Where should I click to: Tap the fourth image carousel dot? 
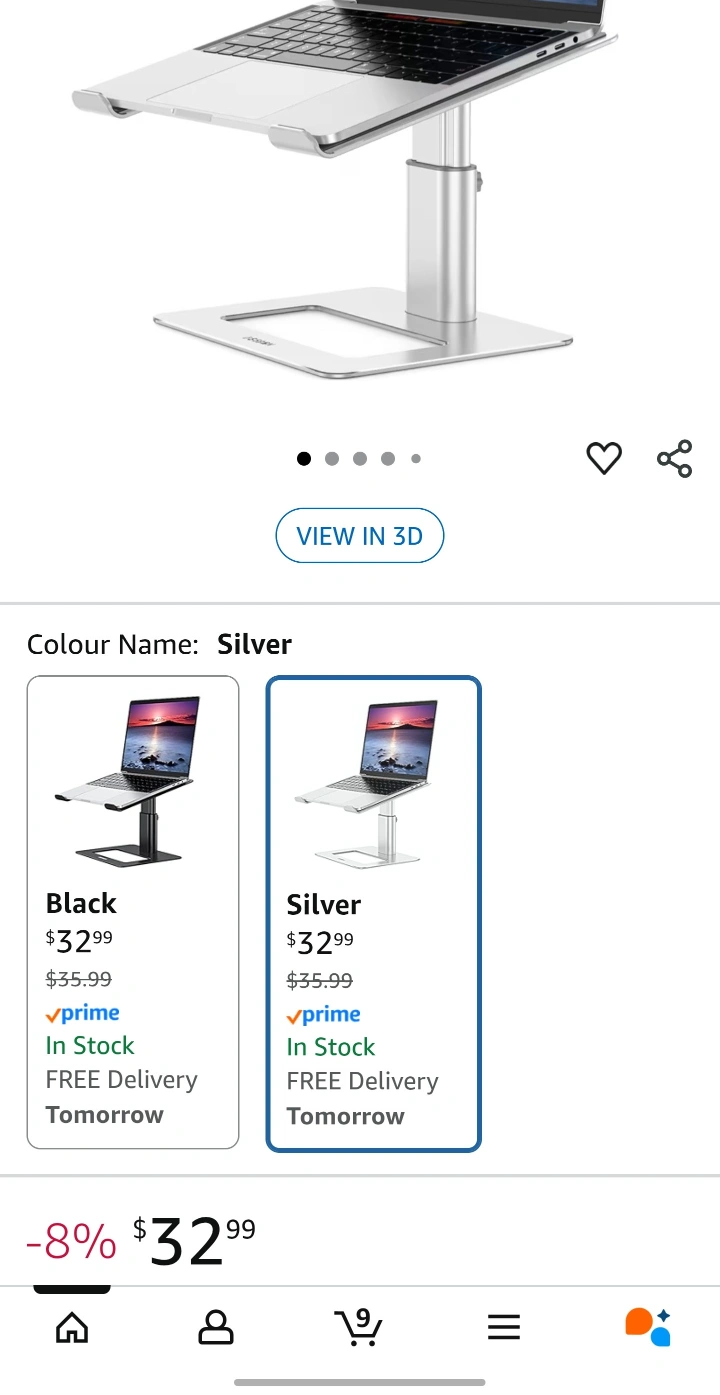click(388, 459)
